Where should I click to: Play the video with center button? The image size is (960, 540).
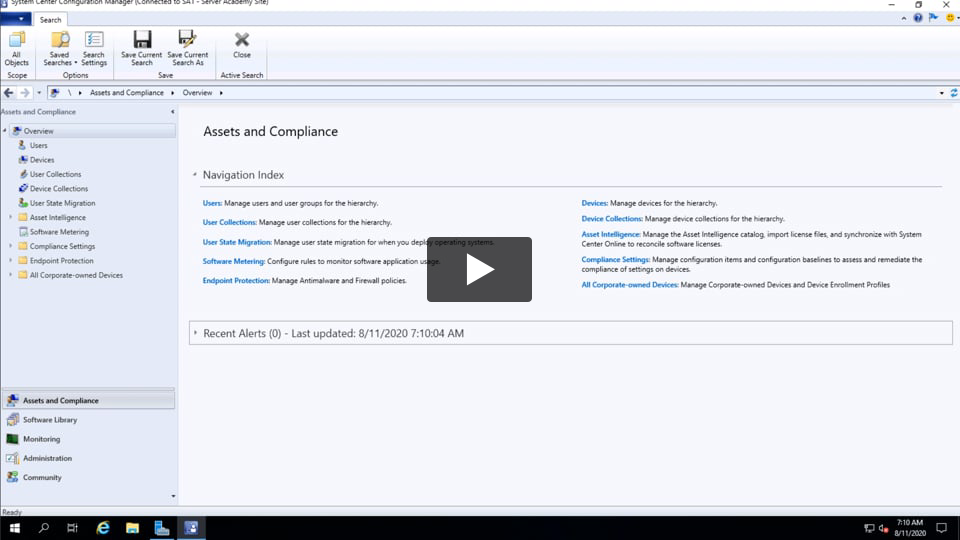pos(479,269)
